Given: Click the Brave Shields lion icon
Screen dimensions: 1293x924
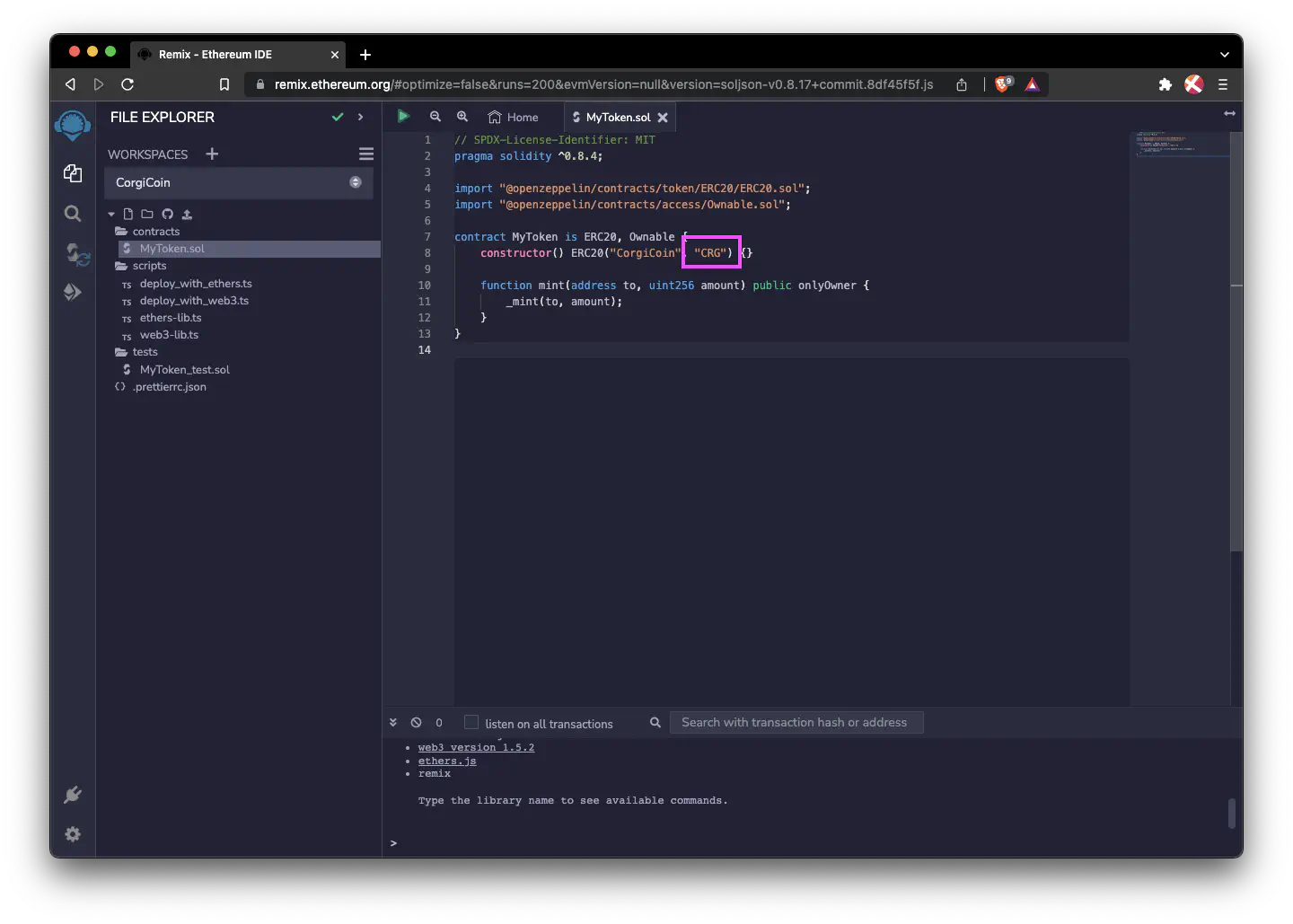Looking at the screenshot, I should pos(1003,84).
